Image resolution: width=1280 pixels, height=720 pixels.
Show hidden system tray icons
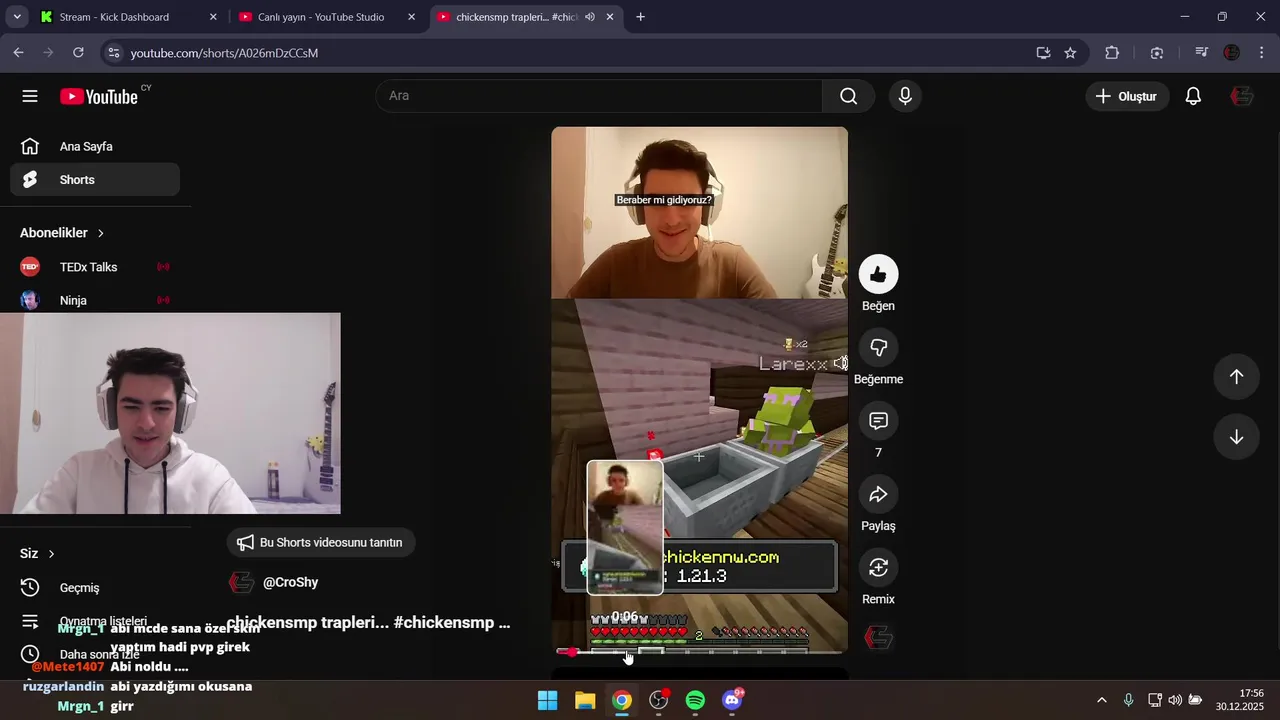1102,700
